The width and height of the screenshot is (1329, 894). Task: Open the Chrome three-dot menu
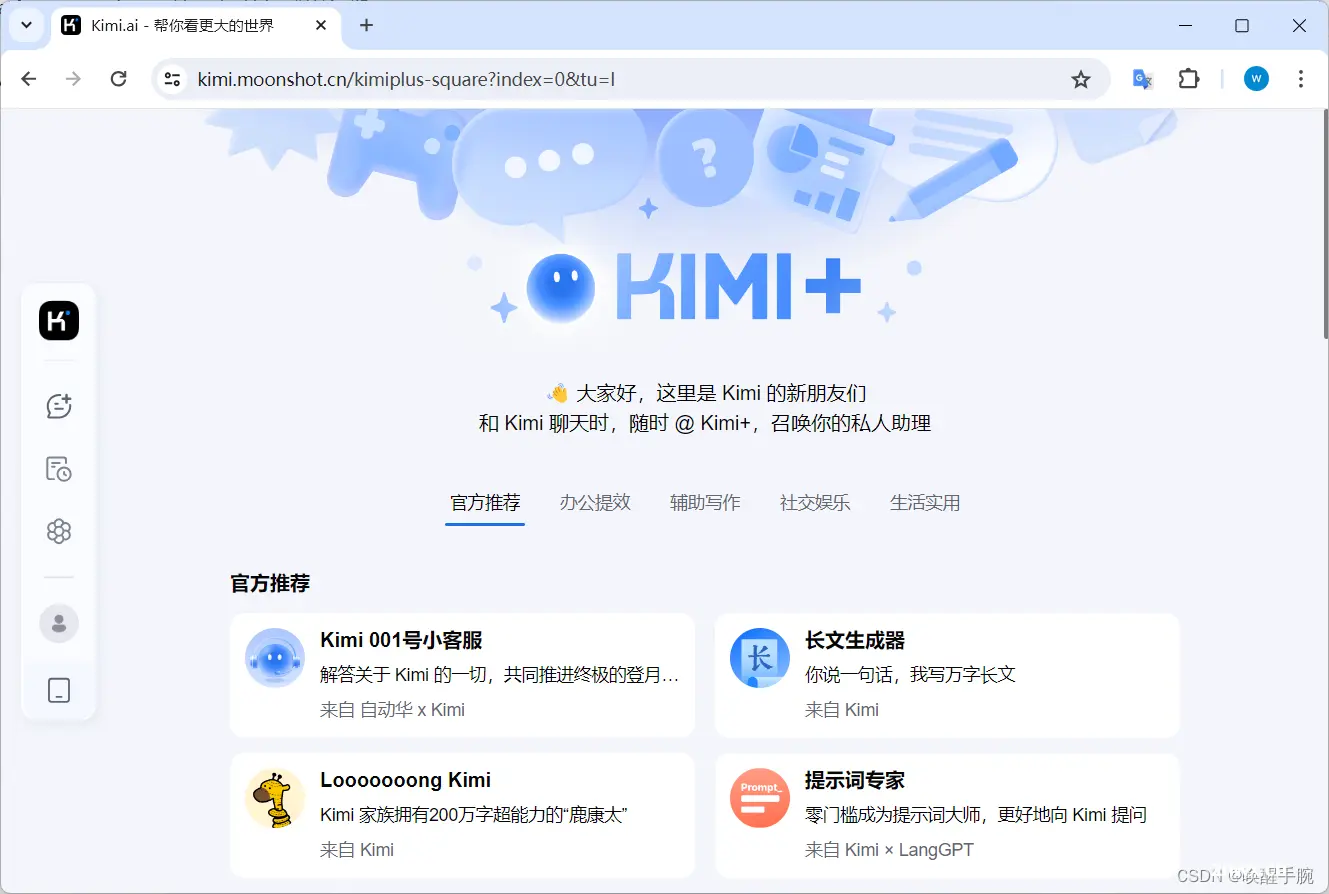(1301, 79)
